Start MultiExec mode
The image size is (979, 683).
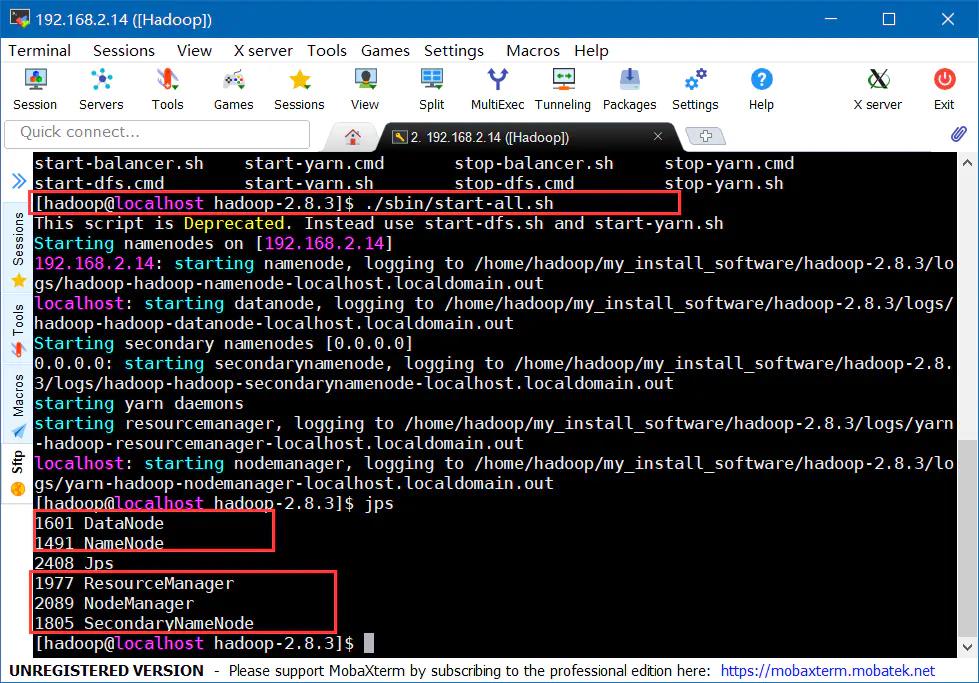(x=497, y=89)
